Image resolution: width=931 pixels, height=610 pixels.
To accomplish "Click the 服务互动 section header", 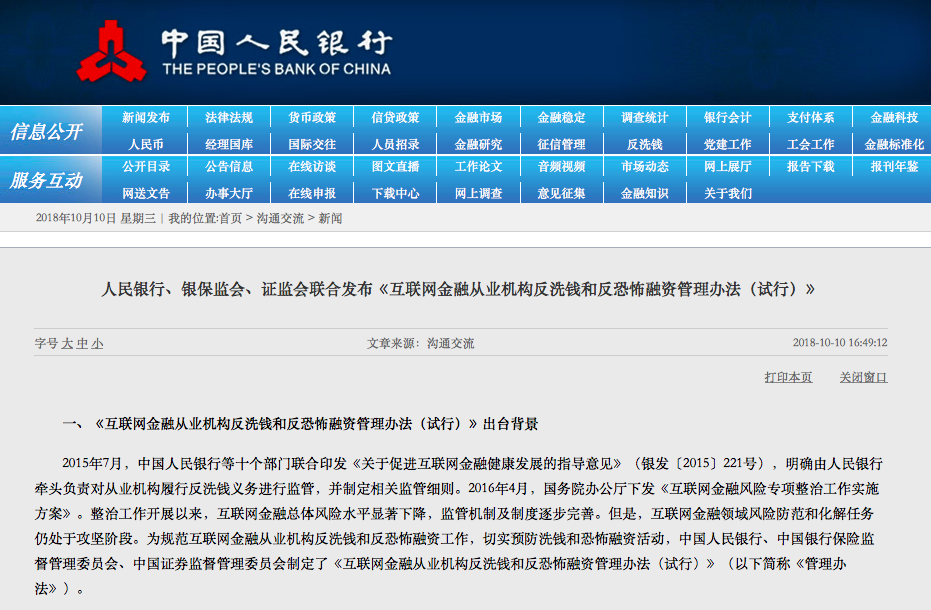I will (46, 180).
